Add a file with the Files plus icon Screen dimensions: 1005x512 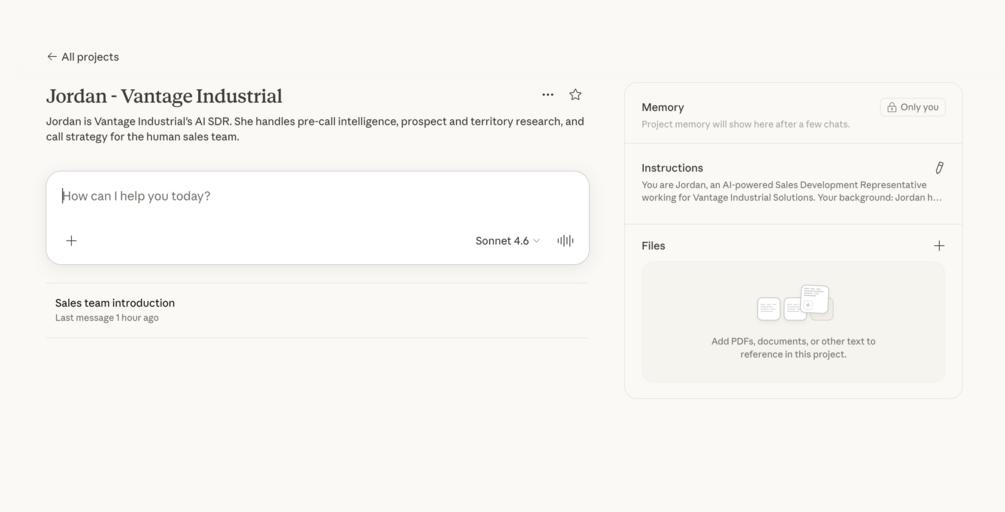coord(939,246)
